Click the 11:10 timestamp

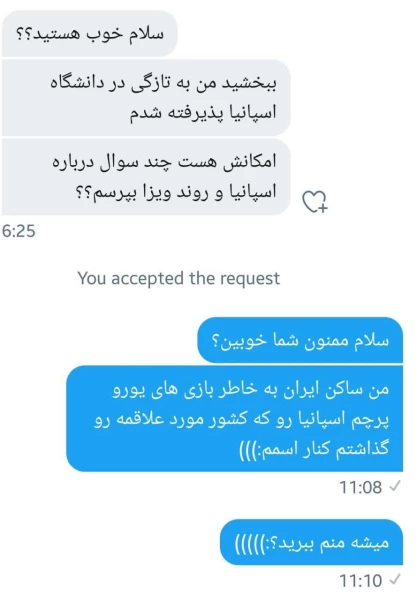point(361,580)
